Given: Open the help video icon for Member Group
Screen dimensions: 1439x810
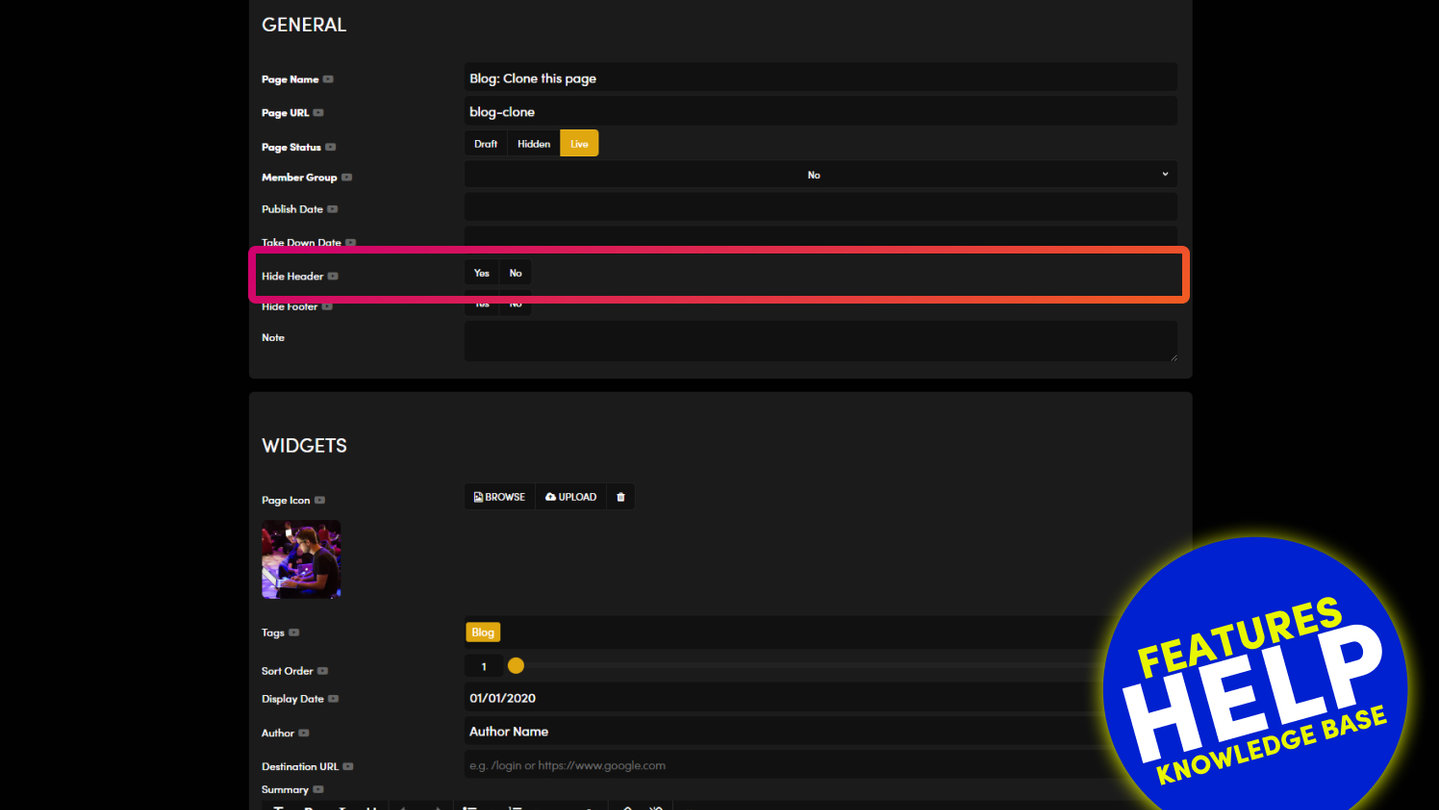Looking at the screenshot, I should (x=347, y=177).
